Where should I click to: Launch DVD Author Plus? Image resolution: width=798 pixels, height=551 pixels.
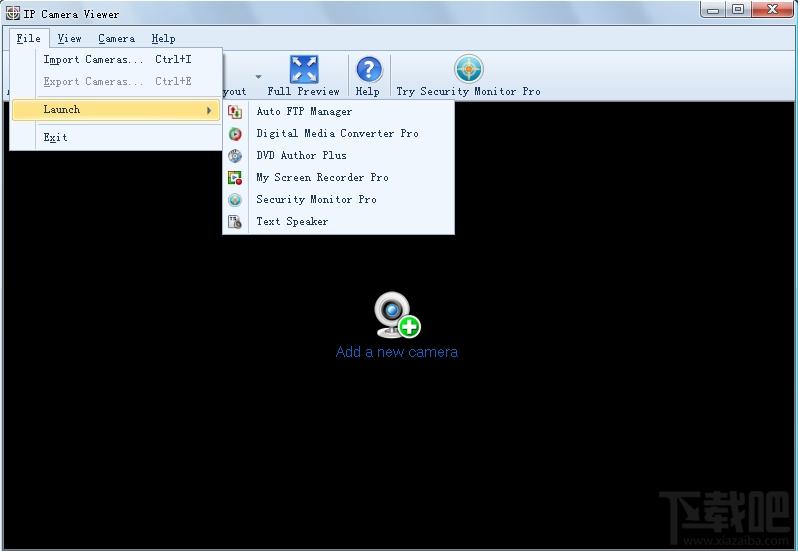click(339, 156)
